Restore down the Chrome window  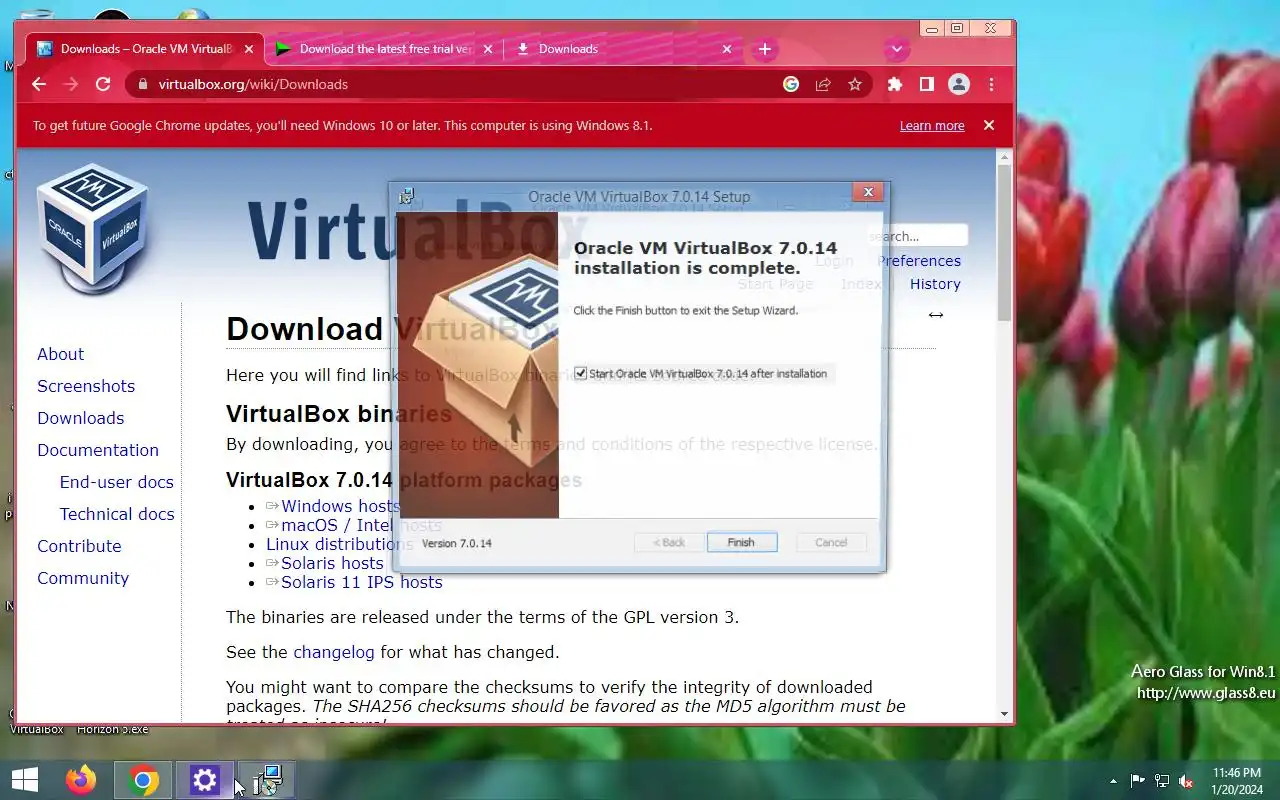pyautogui.click(x=957, y=28)
